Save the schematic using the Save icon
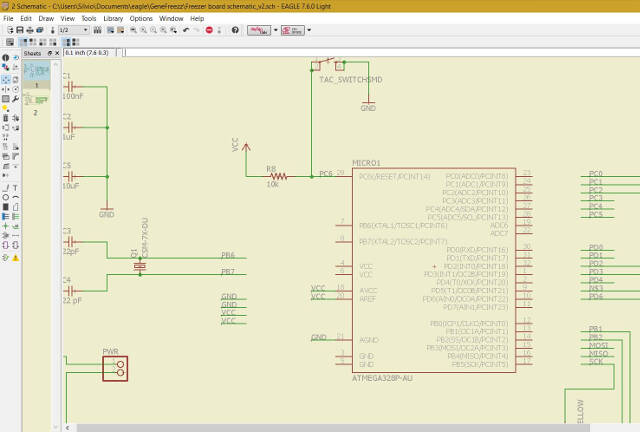Screen dimensions: 640x432 20,30
